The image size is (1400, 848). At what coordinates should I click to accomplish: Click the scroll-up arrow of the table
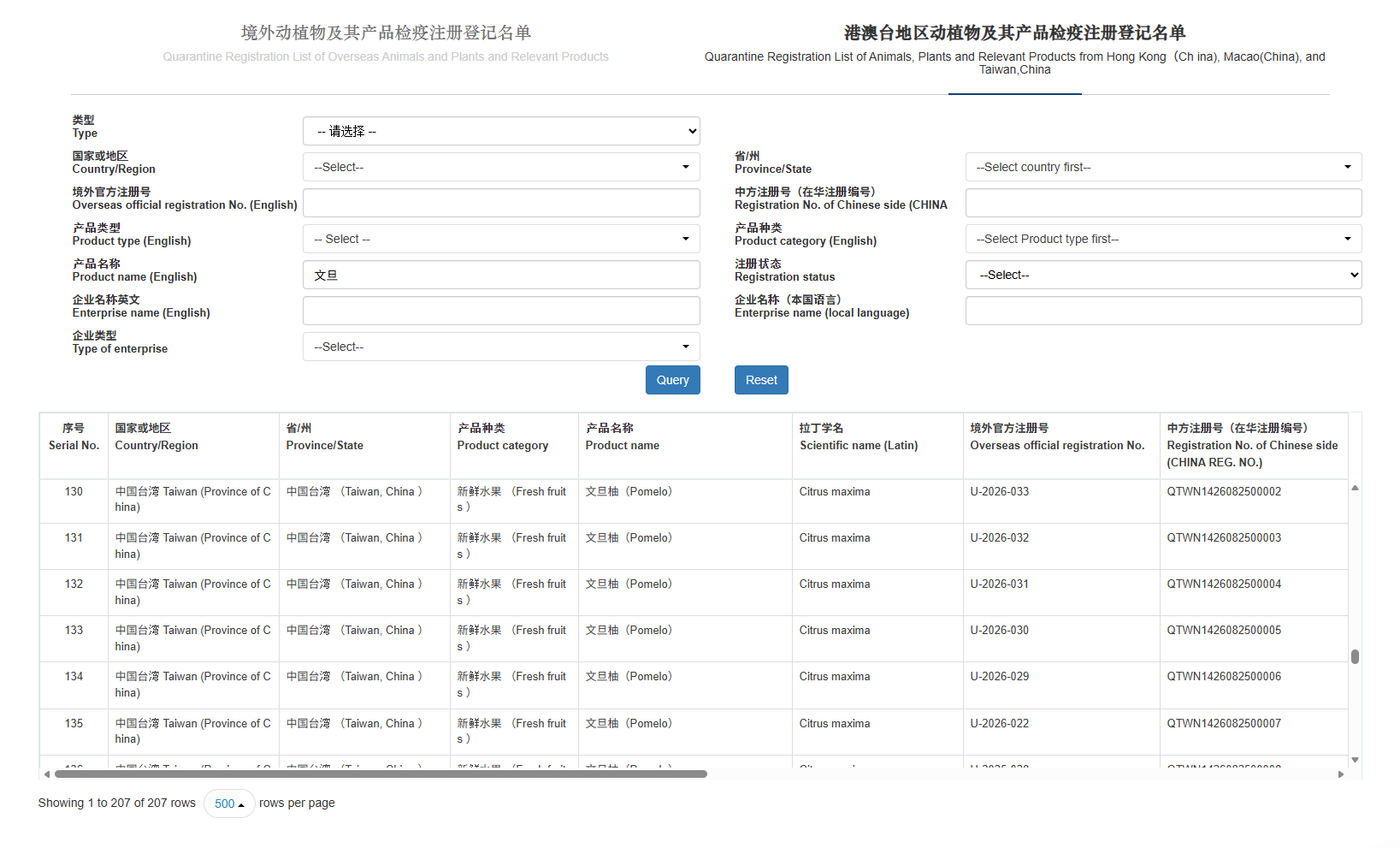coord(1355,488)
